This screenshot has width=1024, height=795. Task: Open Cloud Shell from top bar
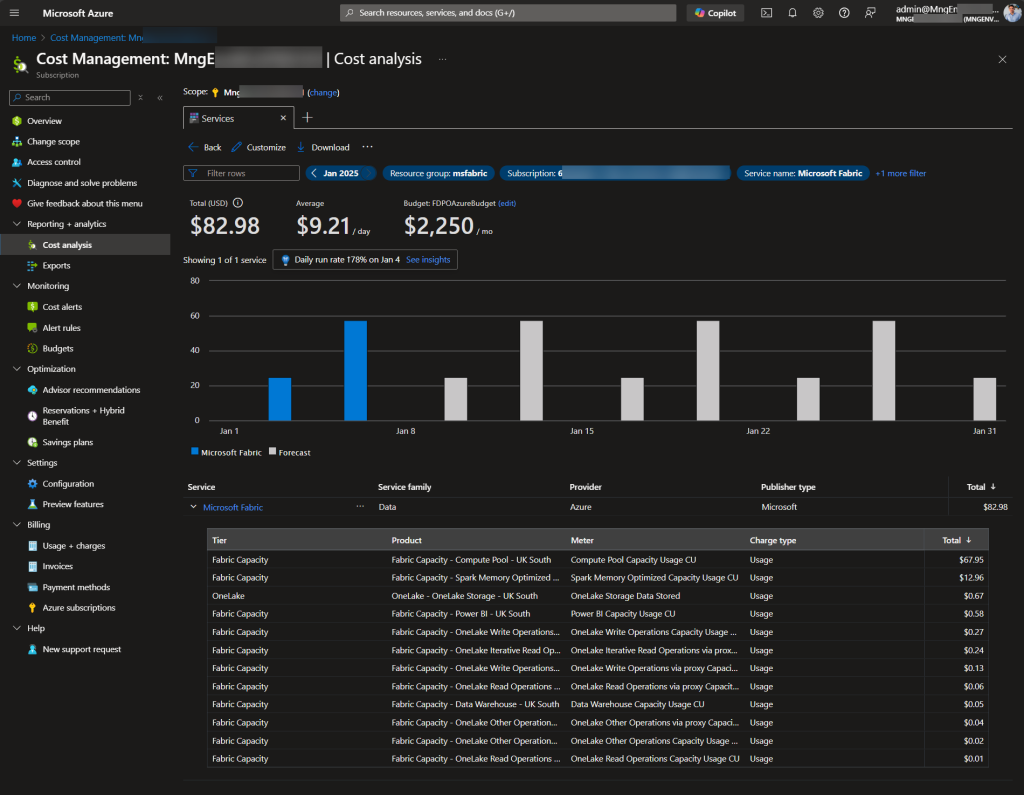[x=767, y=13]
